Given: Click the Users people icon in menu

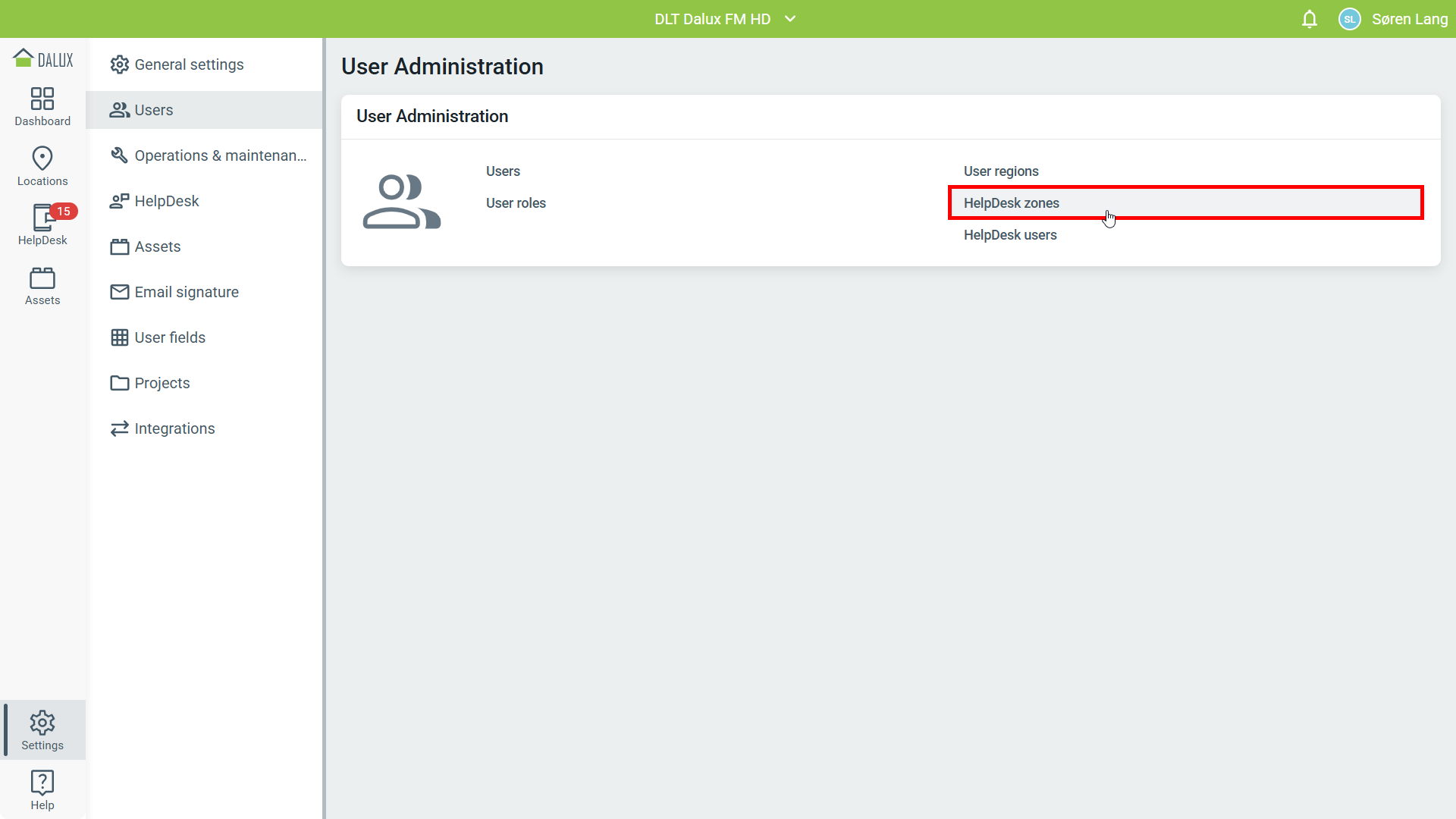Looking at the screenshot, I should [120, 110].
